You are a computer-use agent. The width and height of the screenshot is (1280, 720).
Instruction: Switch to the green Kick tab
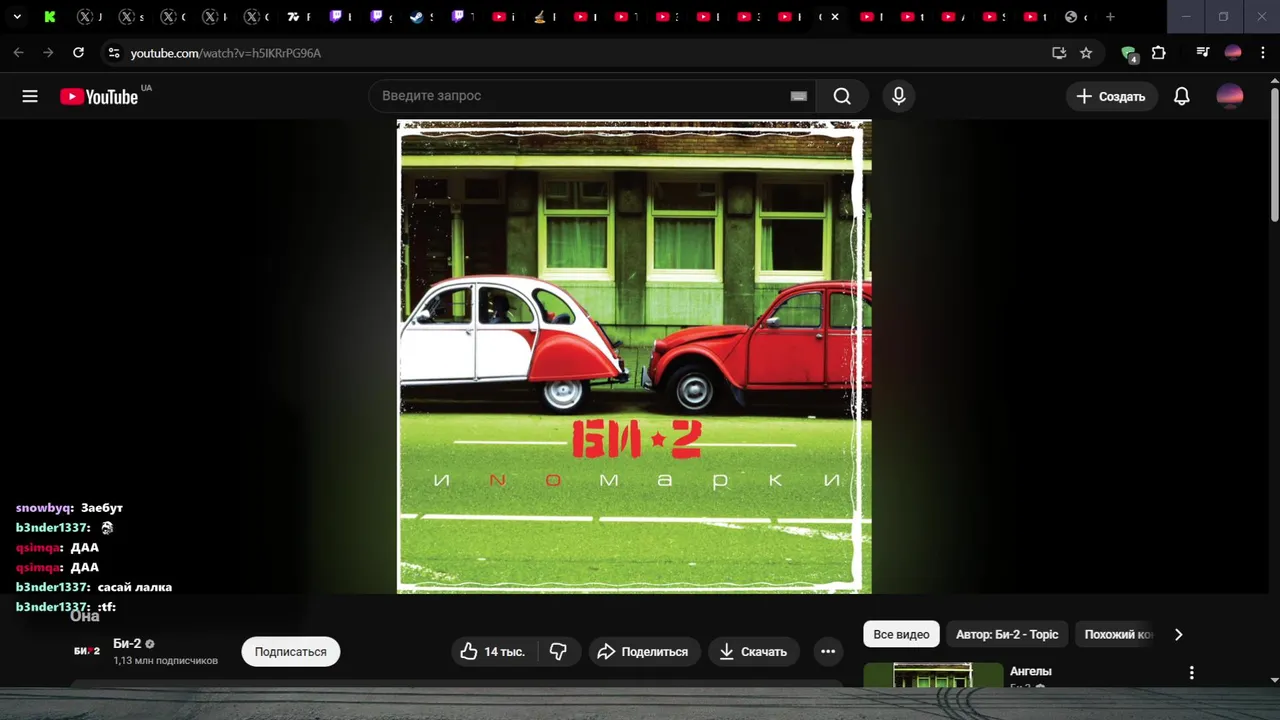point(50,17)
